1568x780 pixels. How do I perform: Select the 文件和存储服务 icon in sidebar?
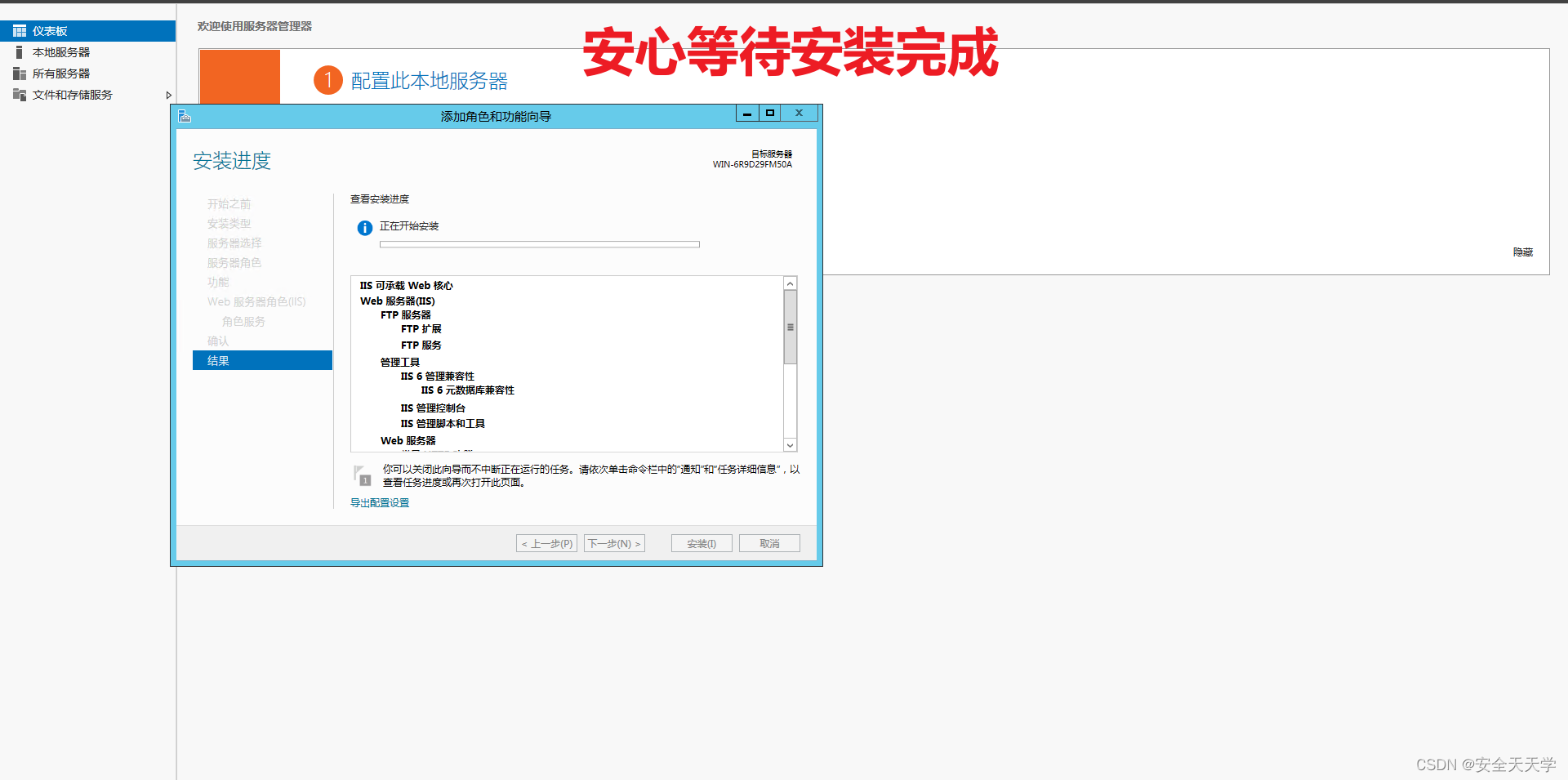pyautogui.click(x=20, y=95)
